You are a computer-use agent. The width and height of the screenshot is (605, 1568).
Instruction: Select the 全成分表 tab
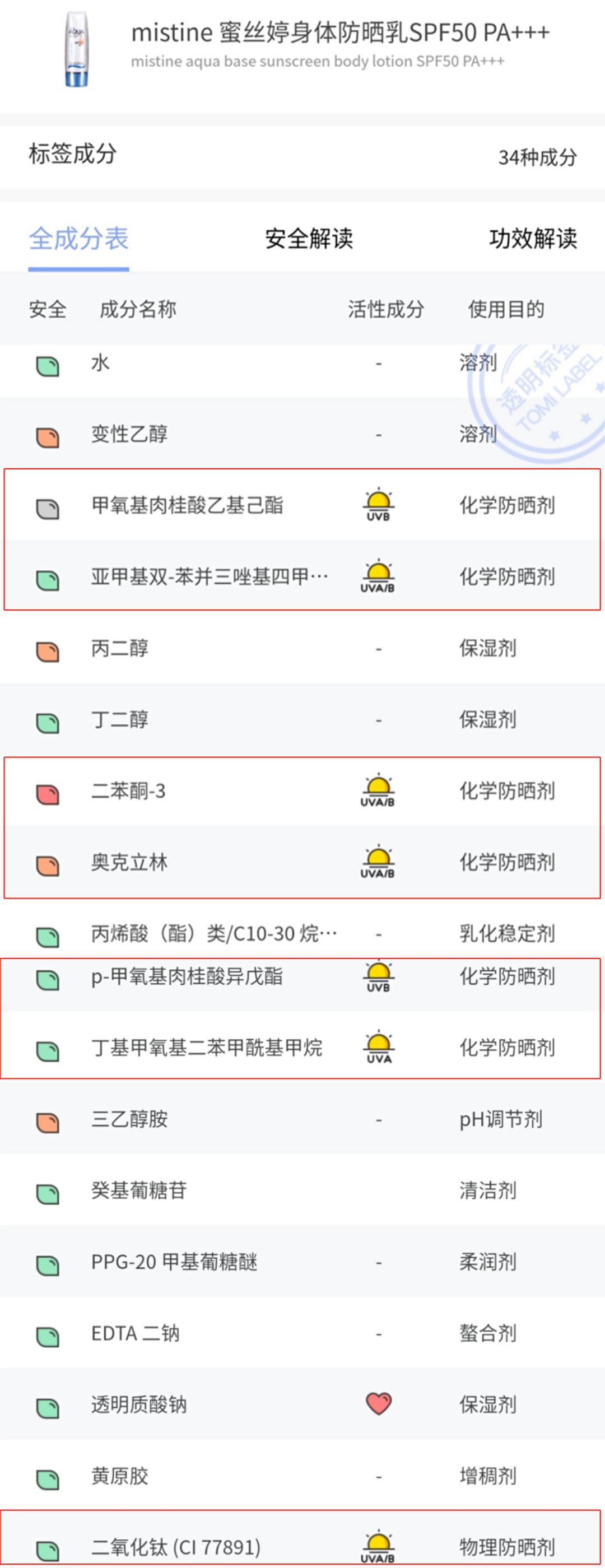[x=78, y=240]
